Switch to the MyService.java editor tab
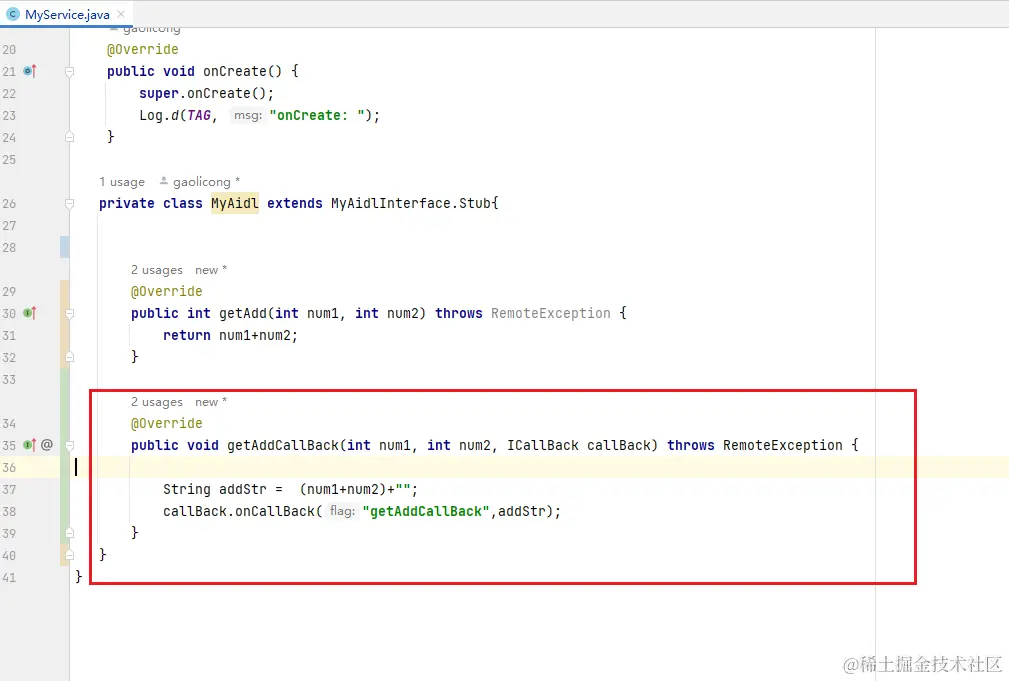Image resolution: width=1009 pixels, height=681 pixels. pyautogui.click(x=67, y=14)
